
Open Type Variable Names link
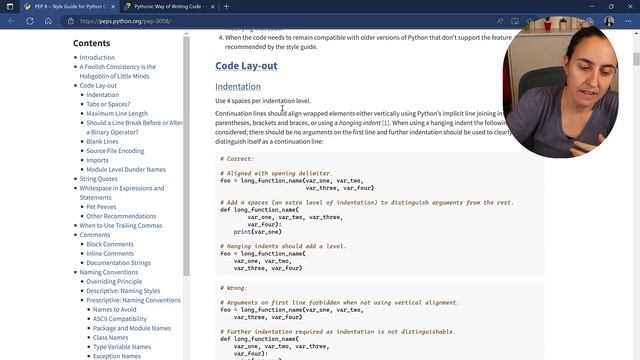pyautogui.click(x=122, y=347)
